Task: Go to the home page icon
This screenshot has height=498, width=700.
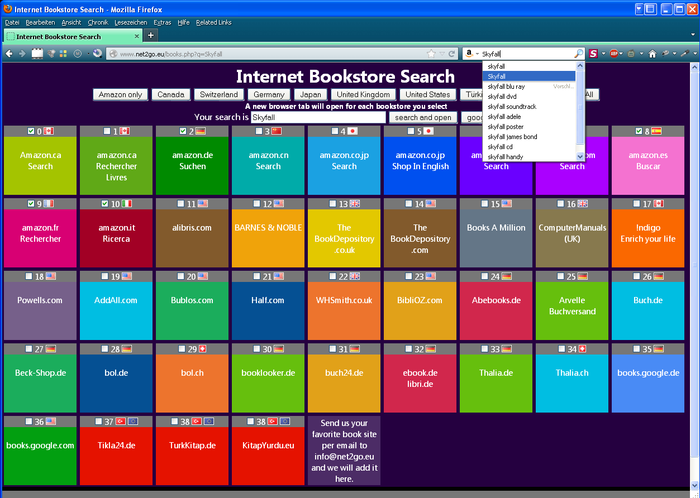Action: 652,54
